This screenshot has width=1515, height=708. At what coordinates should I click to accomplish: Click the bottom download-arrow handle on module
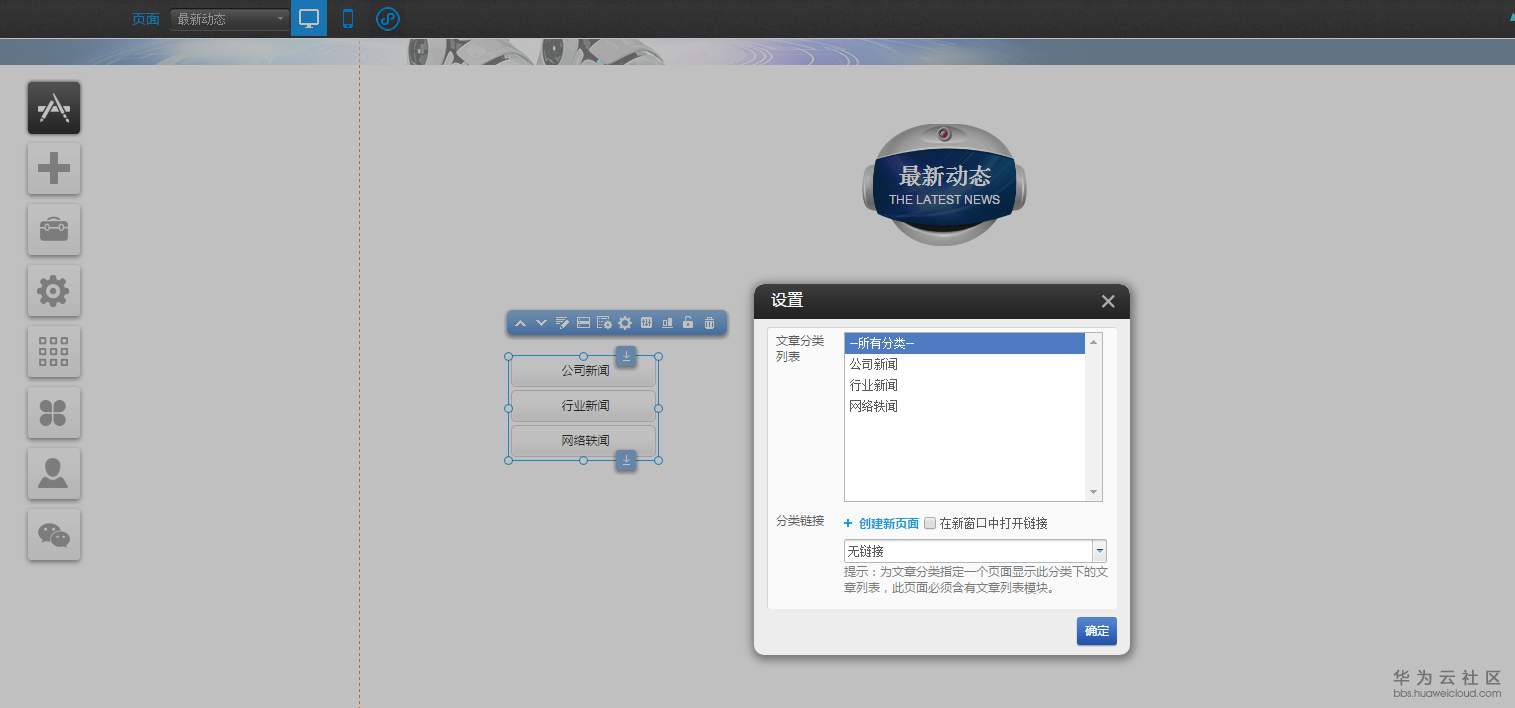coord(626,460)
